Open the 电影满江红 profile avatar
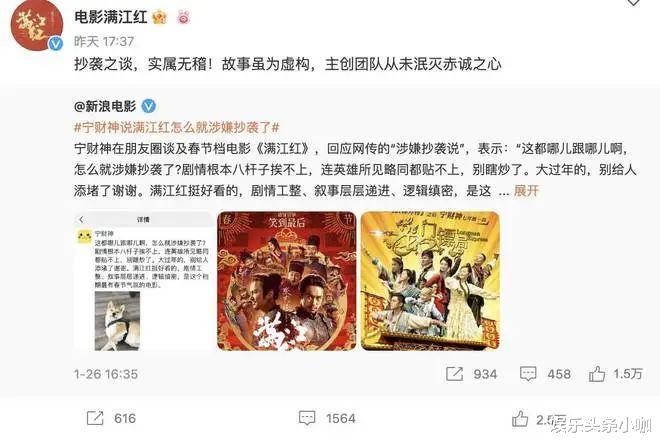660x444 pixels. tap(37, 25)
